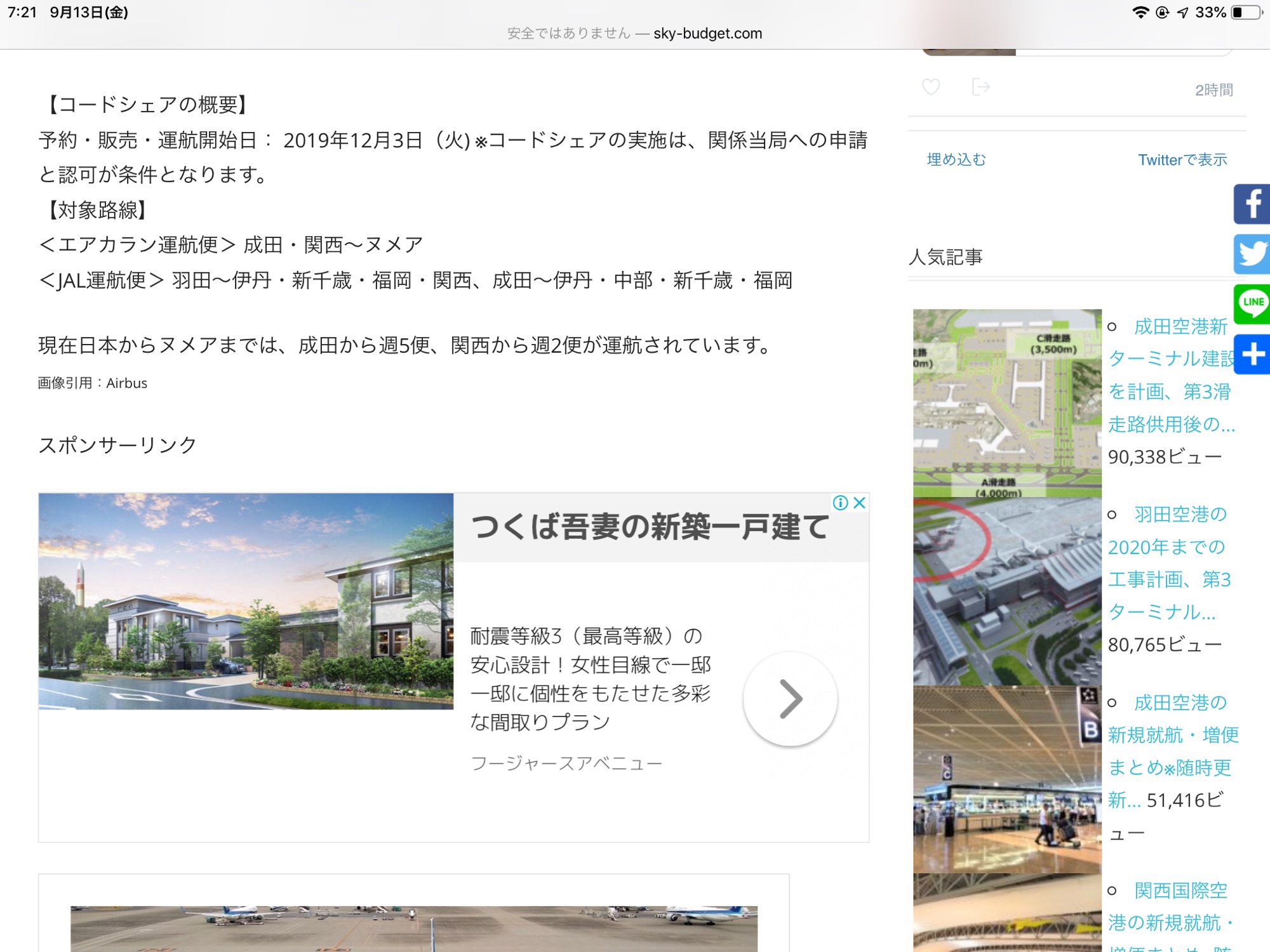Viewport: 1270px width, 952px height.
Task: Share the article via the LINE icon
Action: tap(1252, 303)
